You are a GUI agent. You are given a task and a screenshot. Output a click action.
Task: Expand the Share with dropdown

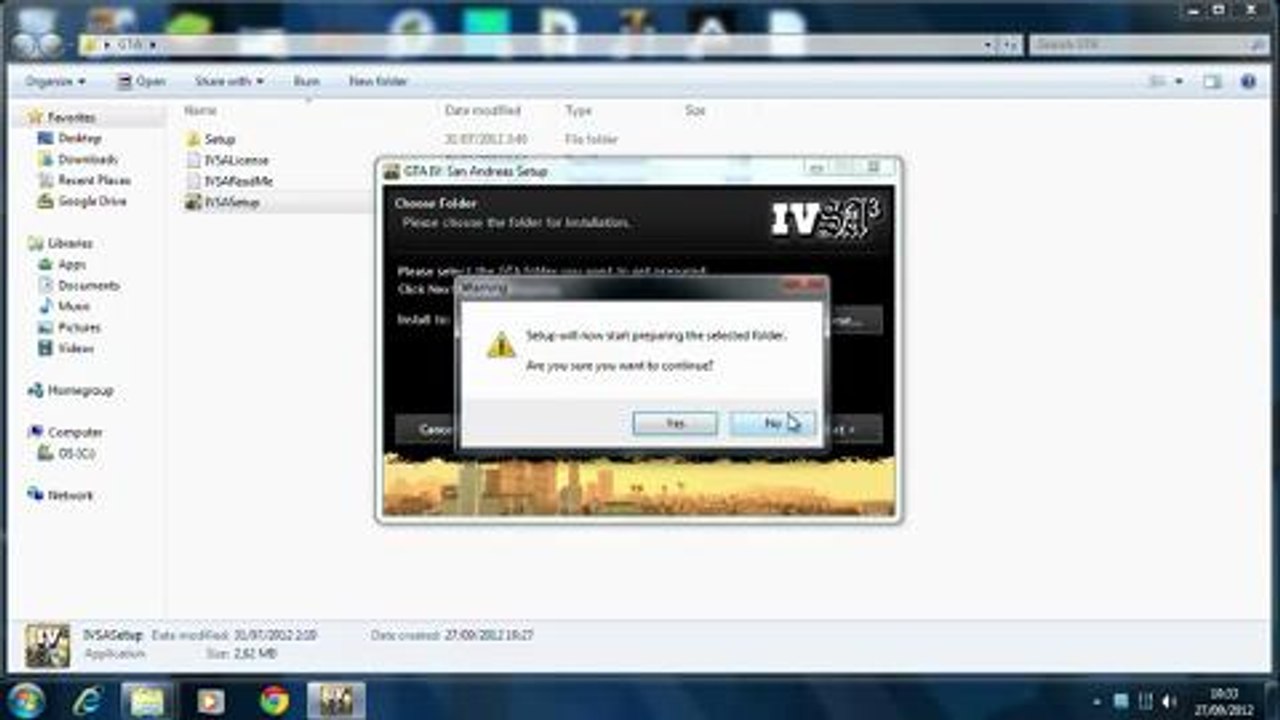(229, 81)
